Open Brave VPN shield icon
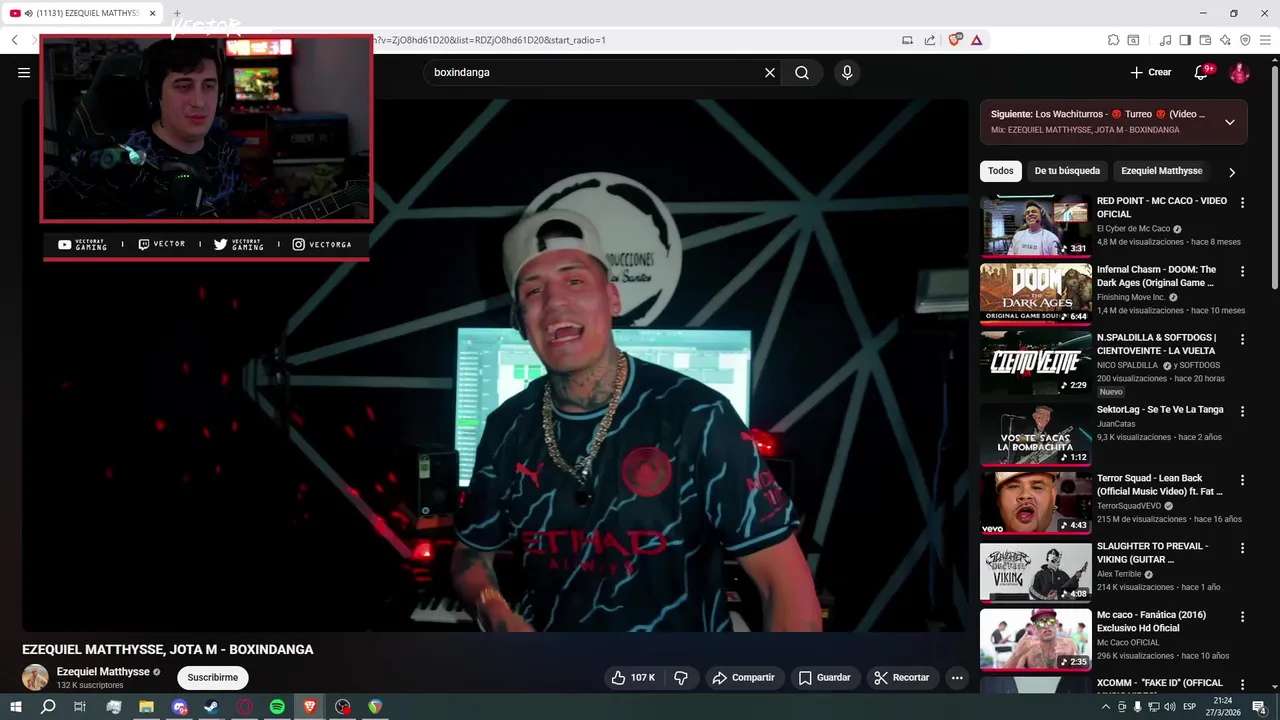This screenshot has width=1280, height=720. click(1245, 40)
